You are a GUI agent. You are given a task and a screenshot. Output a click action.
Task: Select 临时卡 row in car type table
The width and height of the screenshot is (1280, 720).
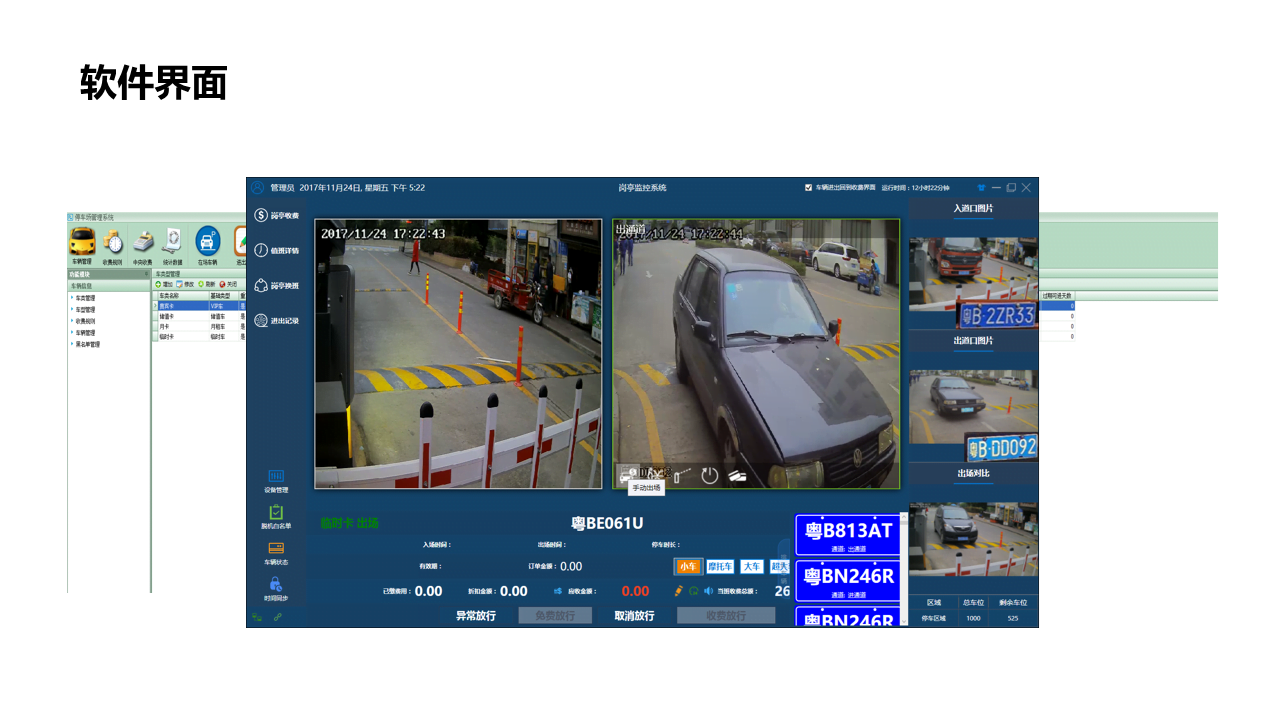tap(199, 337)
